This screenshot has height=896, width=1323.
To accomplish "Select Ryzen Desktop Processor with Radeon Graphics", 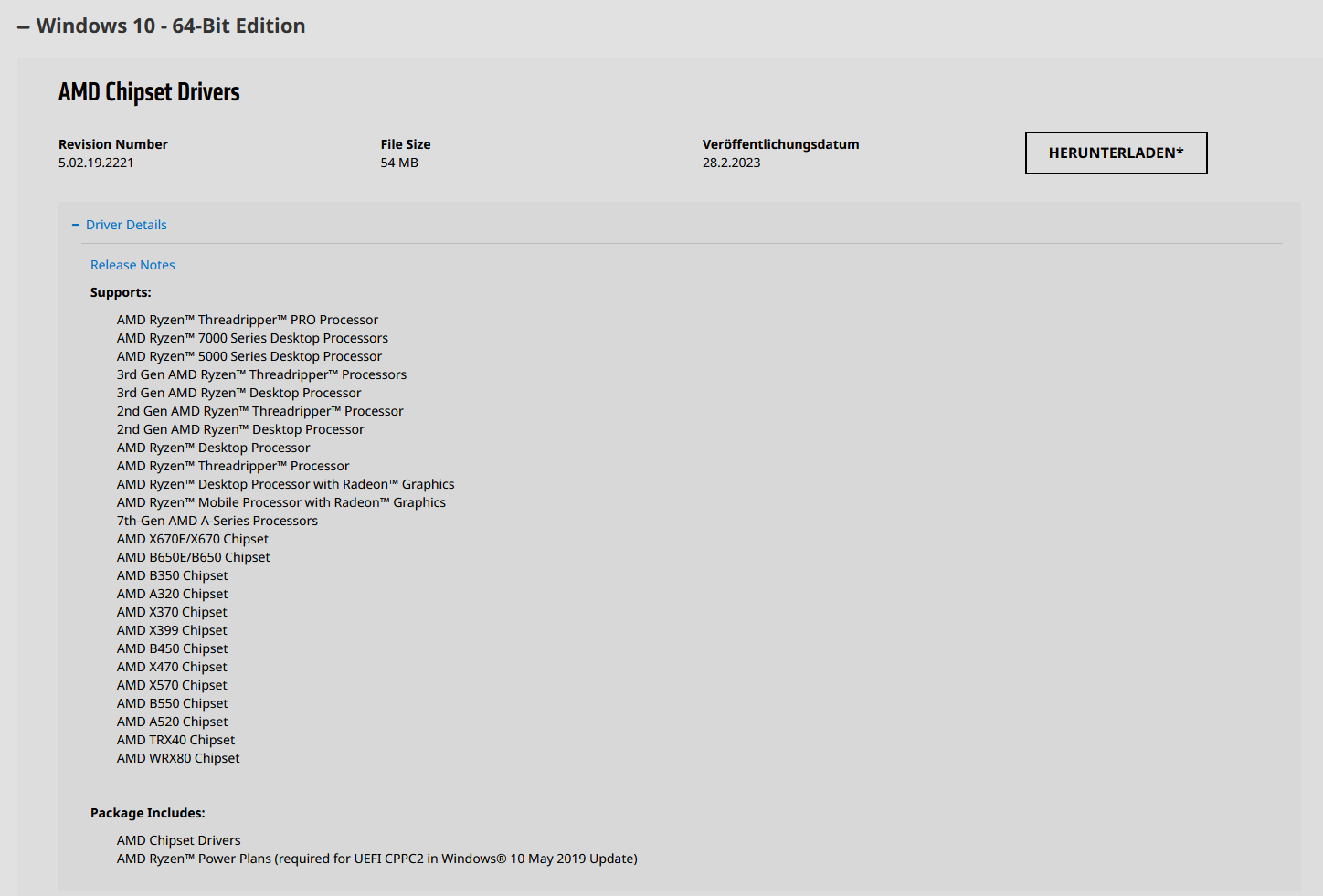I will [x=285, y=484].
